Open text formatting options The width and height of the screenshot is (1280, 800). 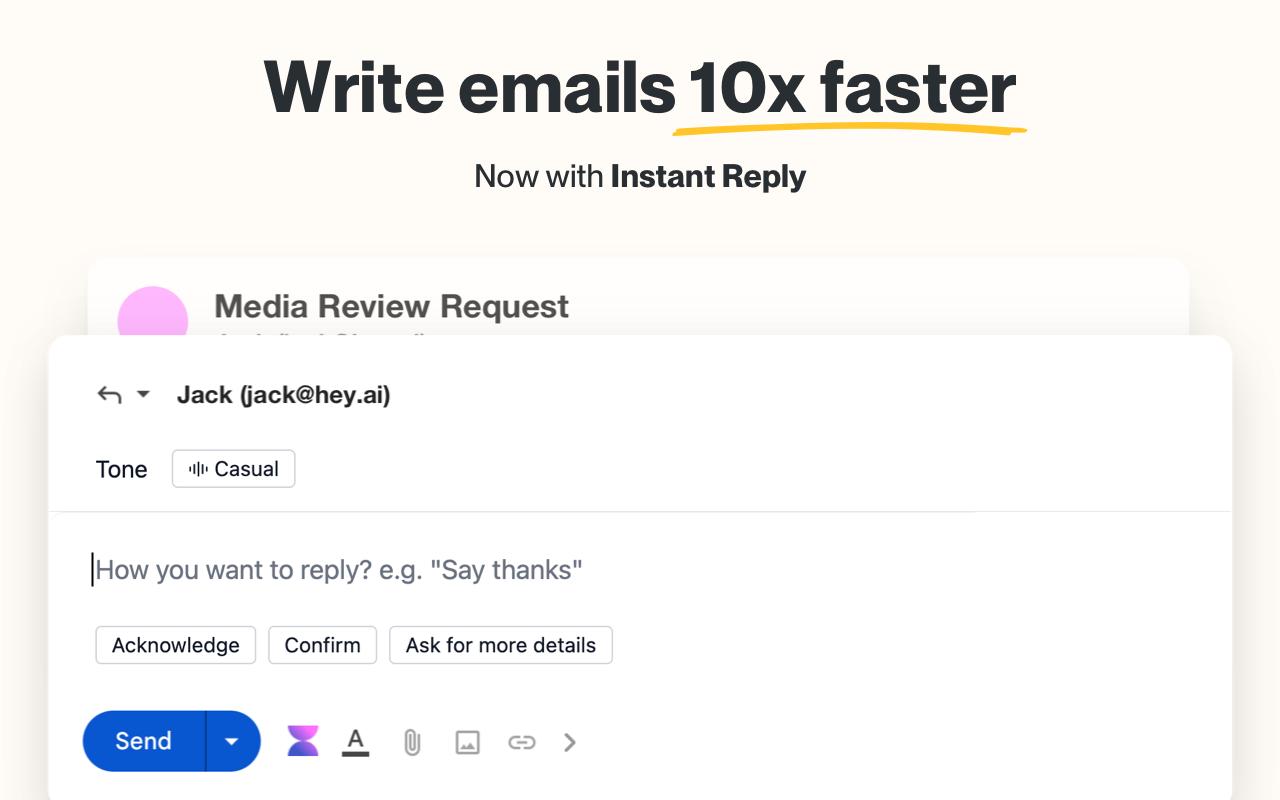(355, 741)
